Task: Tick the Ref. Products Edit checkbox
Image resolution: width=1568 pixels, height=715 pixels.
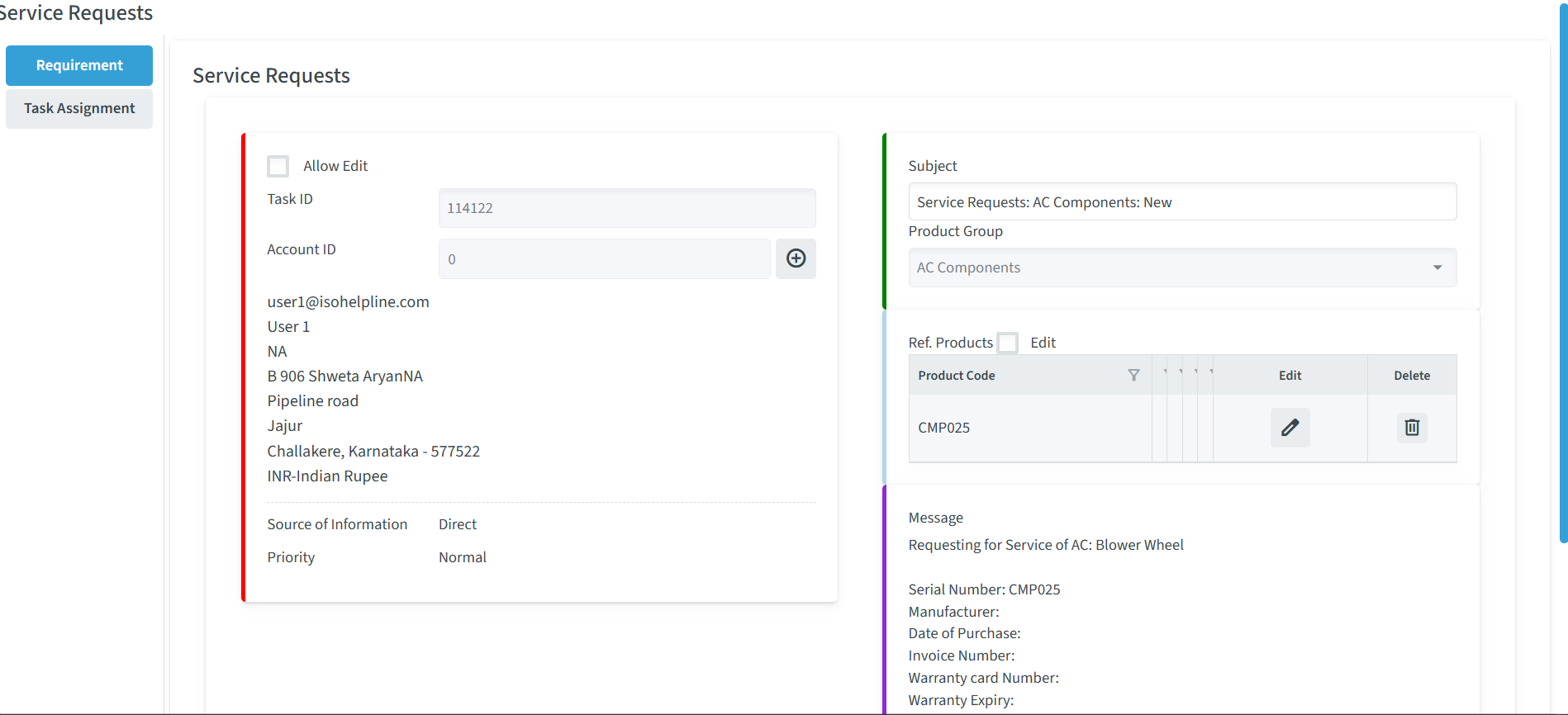Action: 1008,342
